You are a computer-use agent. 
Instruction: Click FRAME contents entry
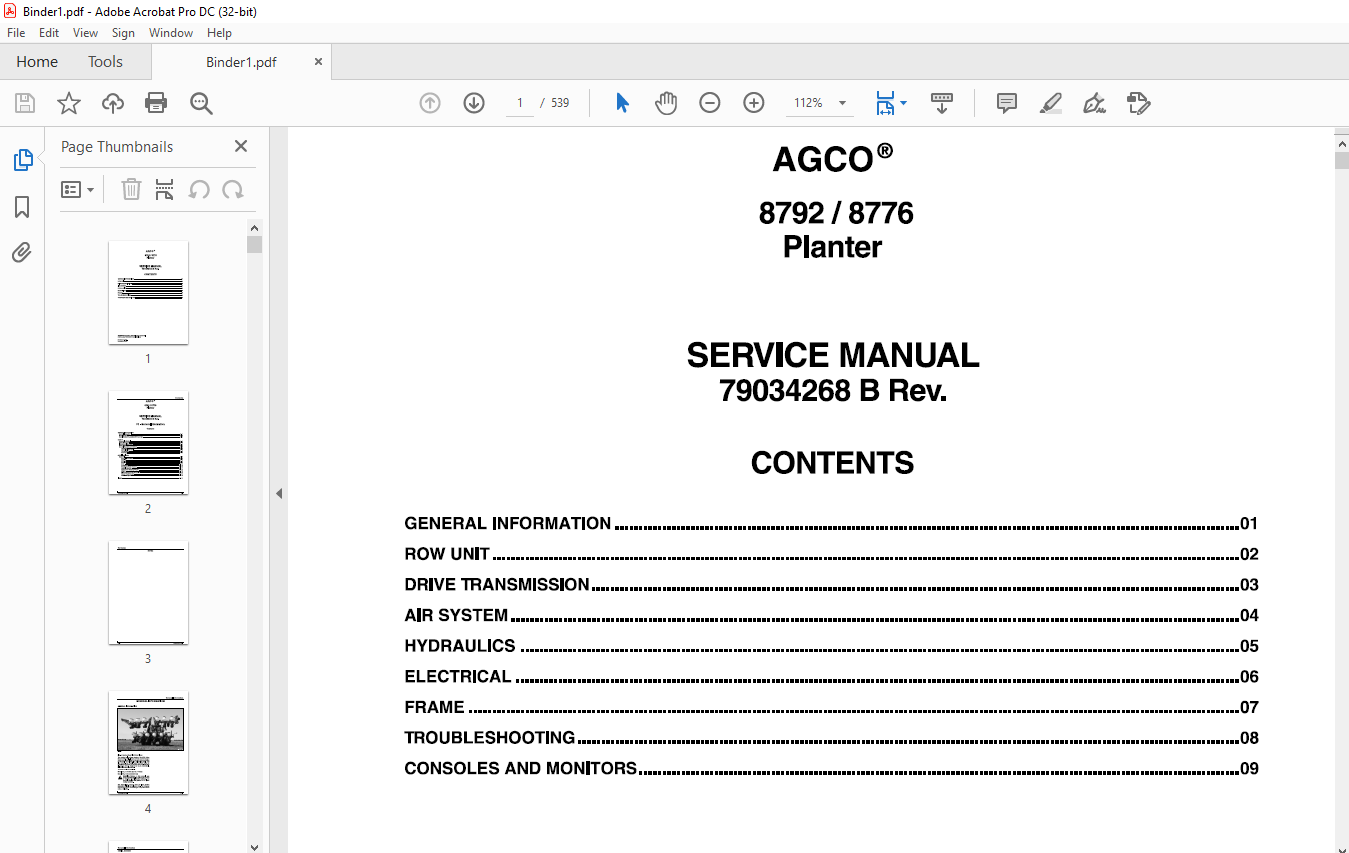[x=831, y=707]
